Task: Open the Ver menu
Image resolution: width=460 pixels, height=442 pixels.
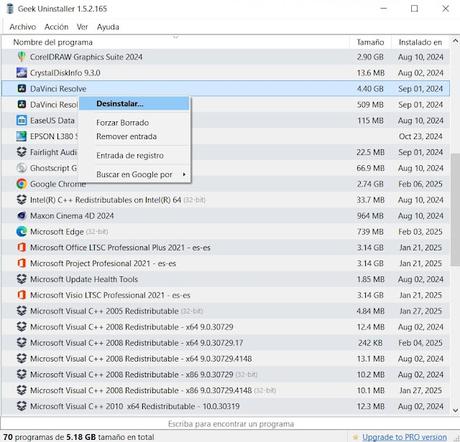Action: (82, 27)
